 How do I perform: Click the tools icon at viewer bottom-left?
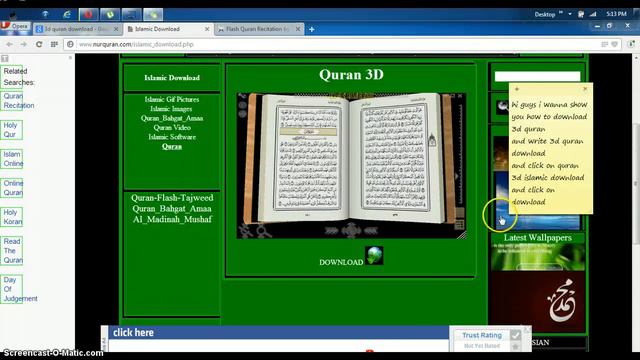point(245,231)
